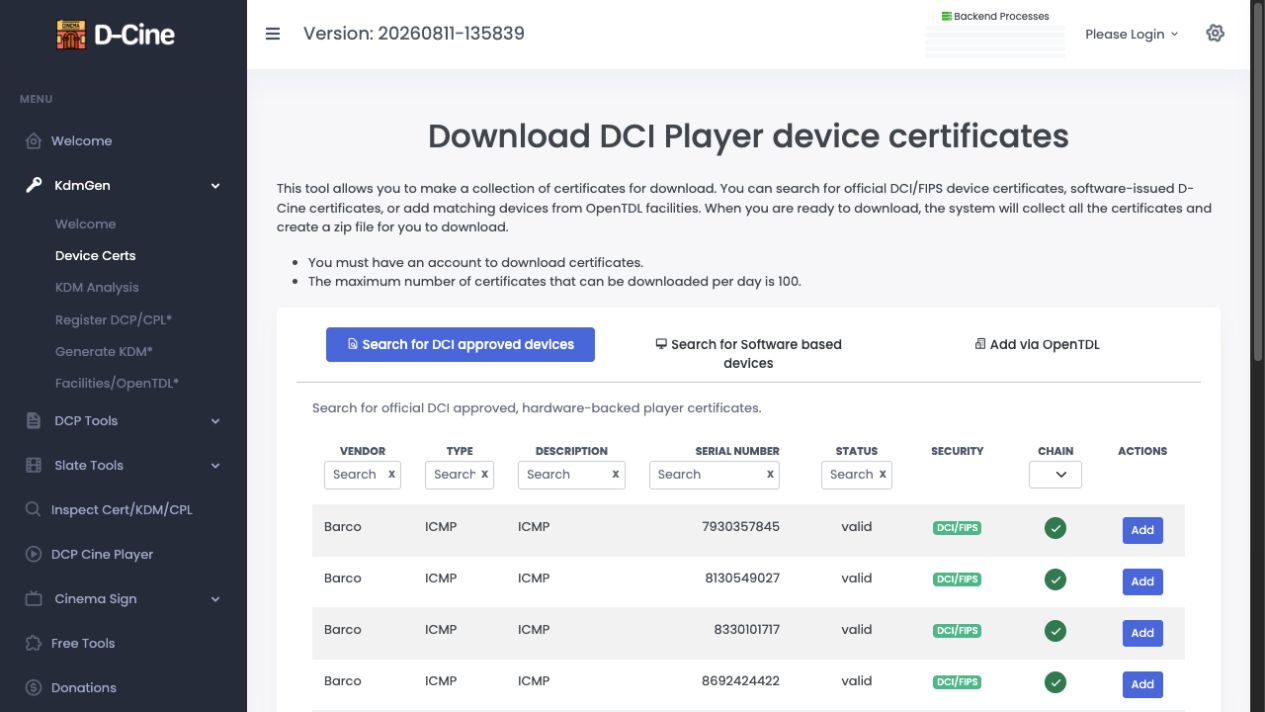Click chain checkmark for serial 7930357845
1265x712 pixels.
coord(1055,528)
